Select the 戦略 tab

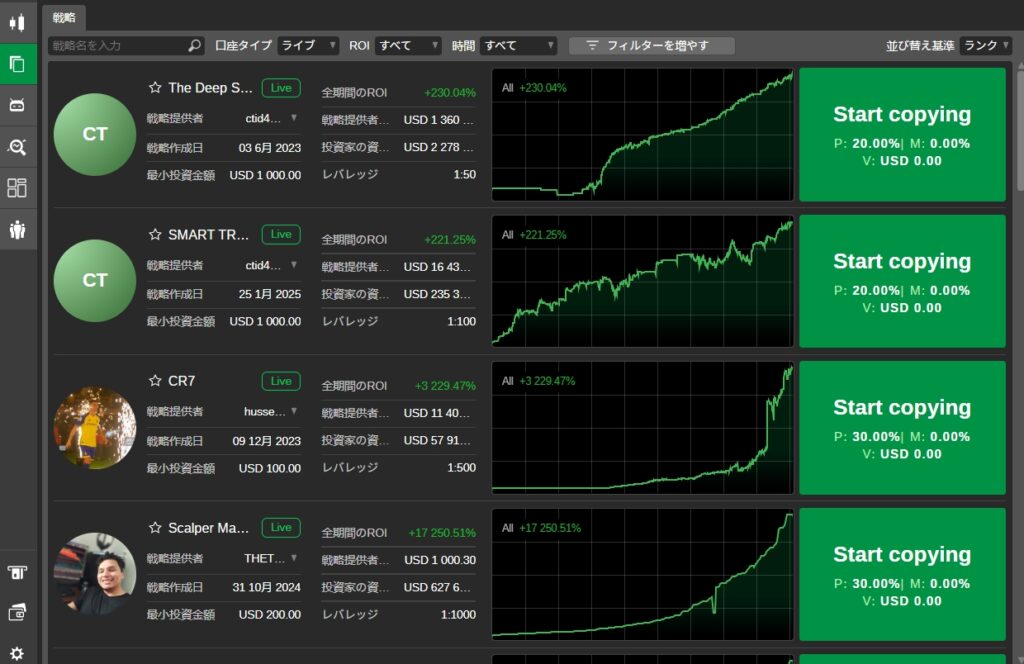click(x=64, y=17)
